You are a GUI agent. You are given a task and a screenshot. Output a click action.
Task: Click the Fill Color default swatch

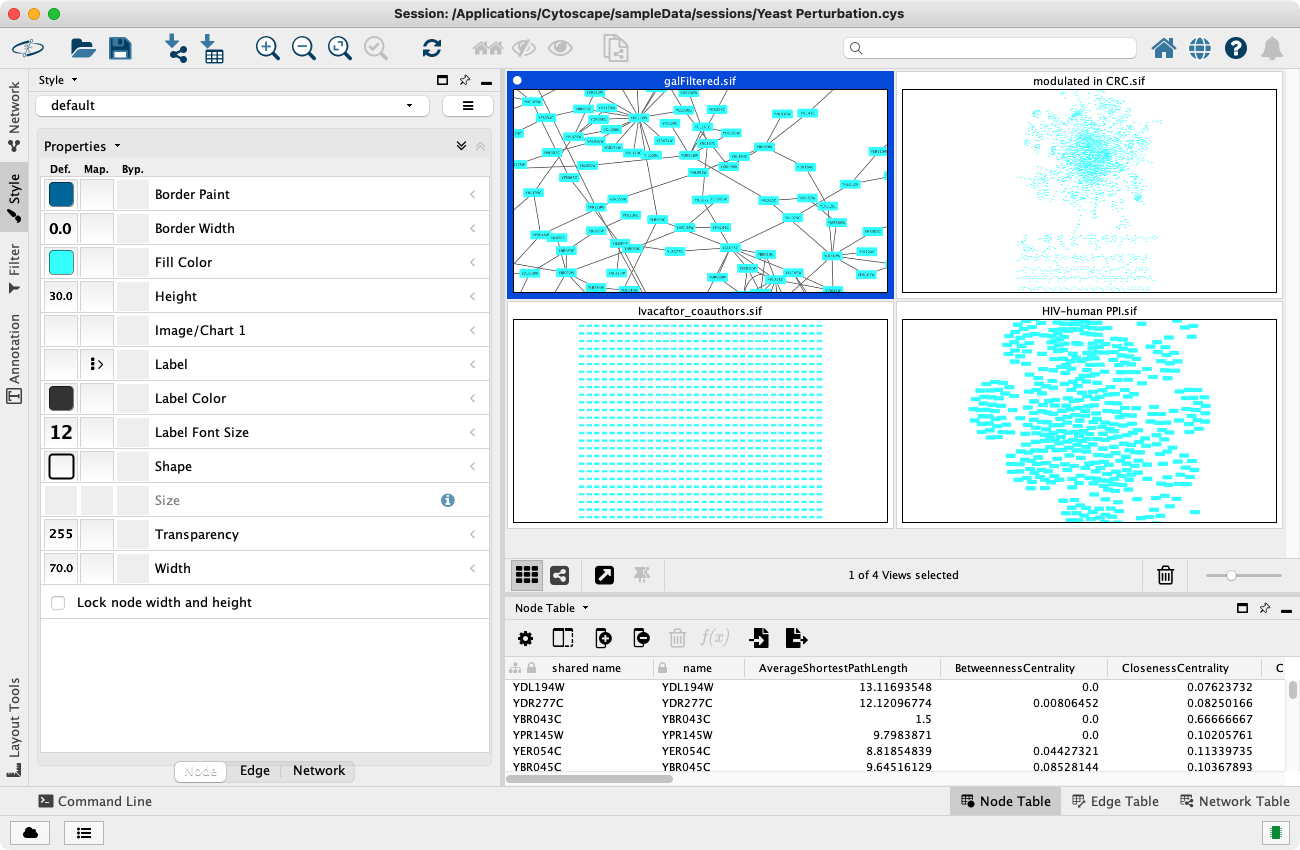click(61, 263)
